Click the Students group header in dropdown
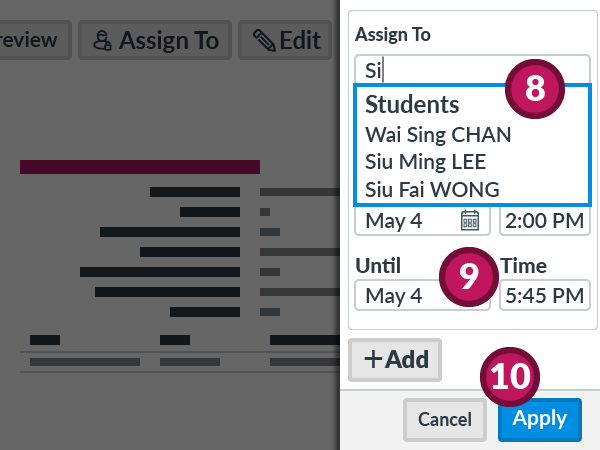Image resolution: width=600 pixels, height=450 pixels. [x=412, y=105]
